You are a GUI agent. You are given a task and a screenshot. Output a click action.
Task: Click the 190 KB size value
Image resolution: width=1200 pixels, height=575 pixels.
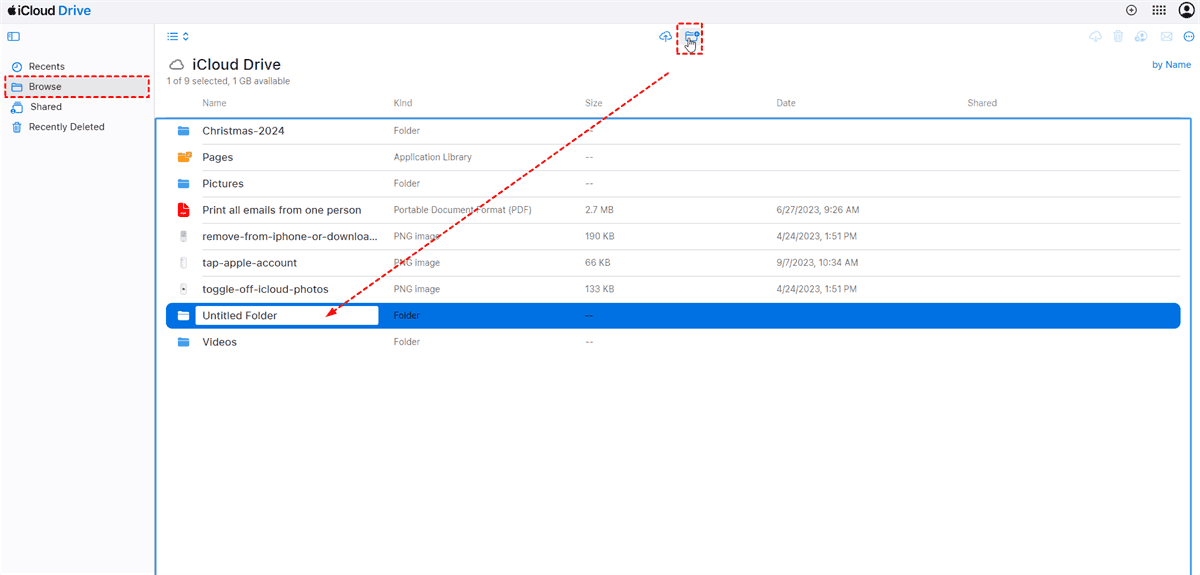(x=600, y=236)
